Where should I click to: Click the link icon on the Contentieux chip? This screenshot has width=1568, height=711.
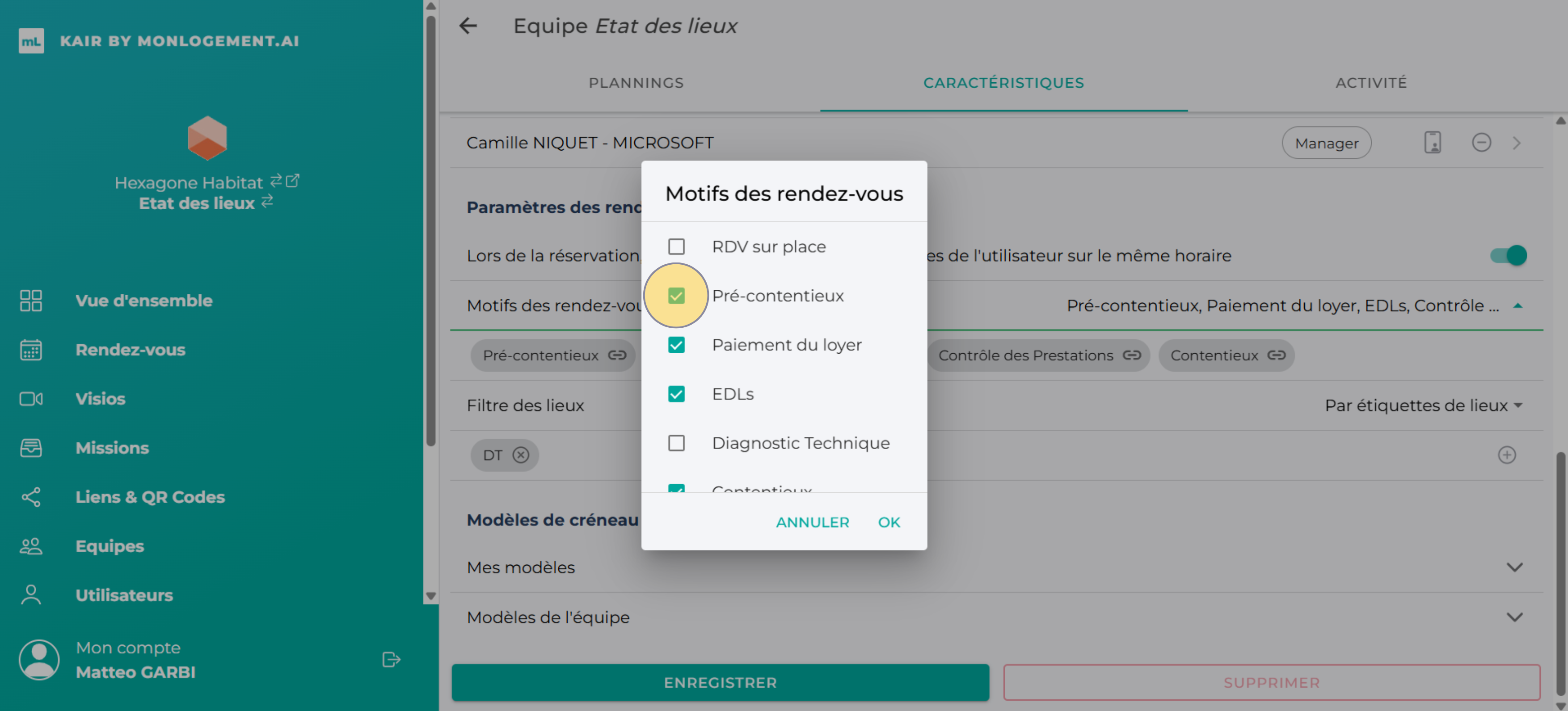coord(1277,355)
